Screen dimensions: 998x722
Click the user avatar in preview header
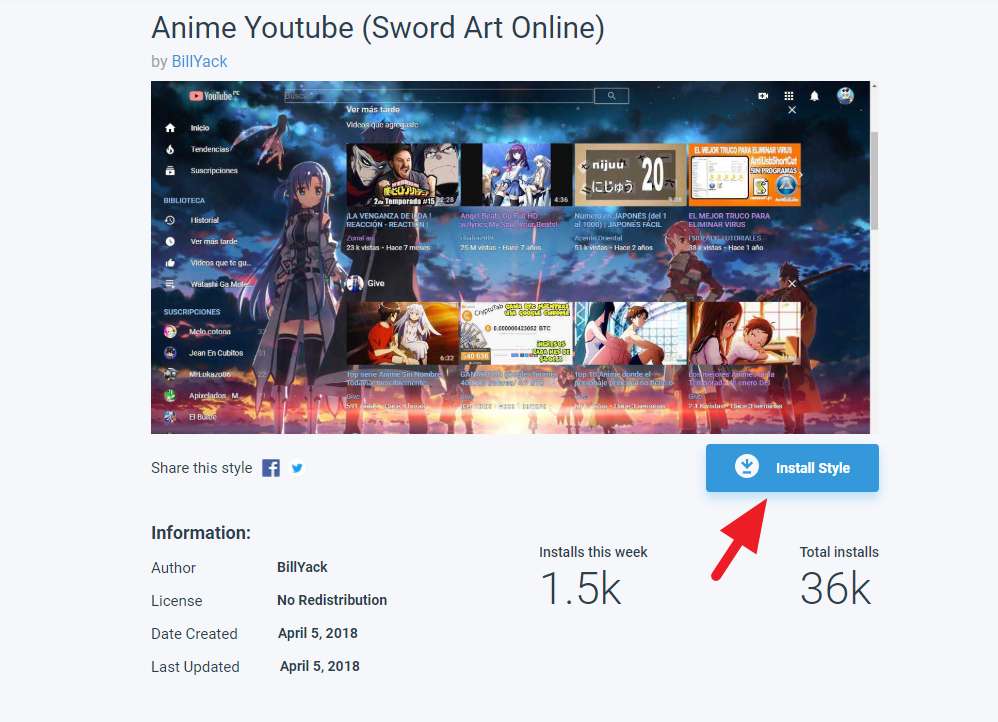point(845,96)
